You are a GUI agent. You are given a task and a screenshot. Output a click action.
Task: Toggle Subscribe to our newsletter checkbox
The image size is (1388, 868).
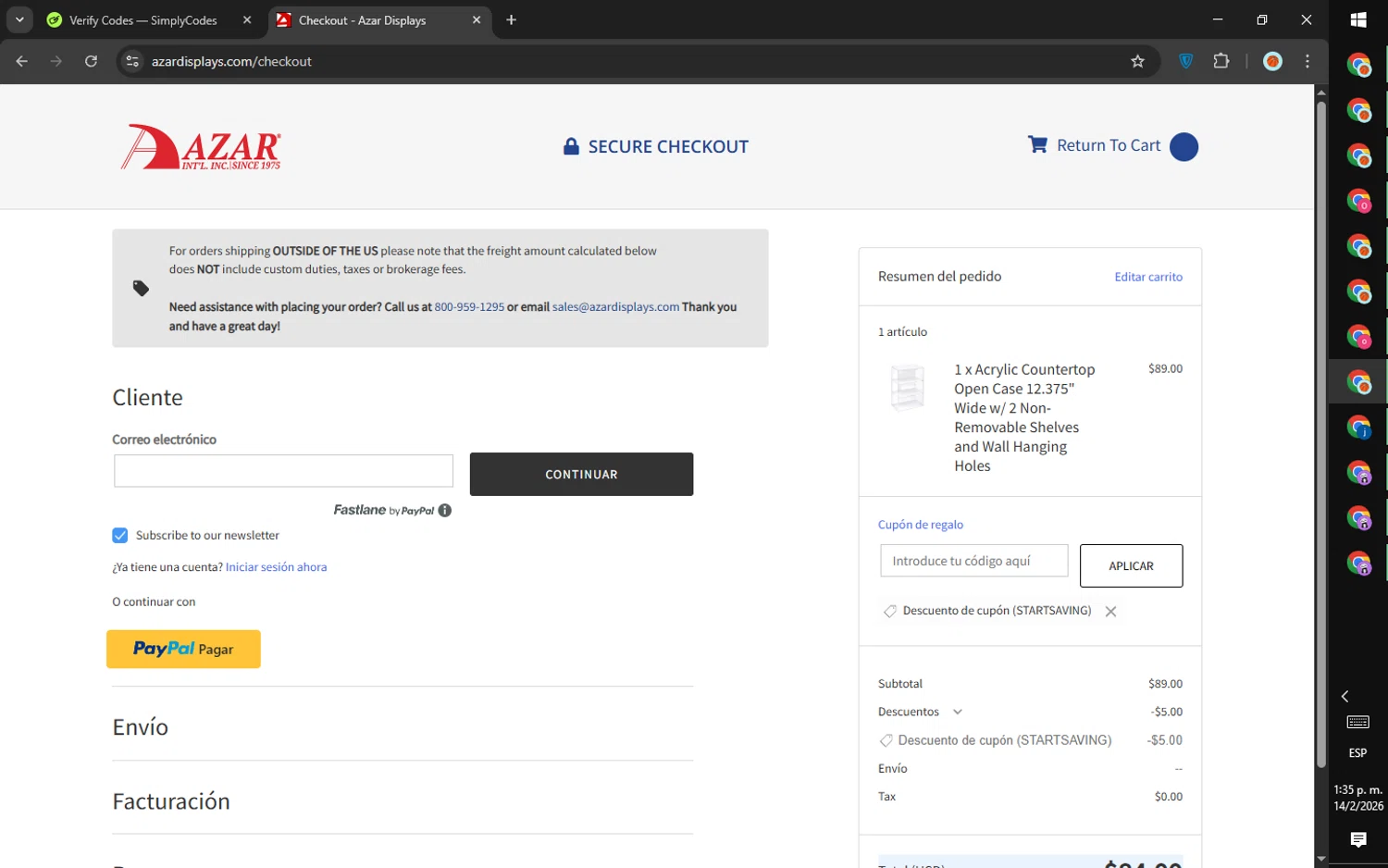tap(120, 535)
